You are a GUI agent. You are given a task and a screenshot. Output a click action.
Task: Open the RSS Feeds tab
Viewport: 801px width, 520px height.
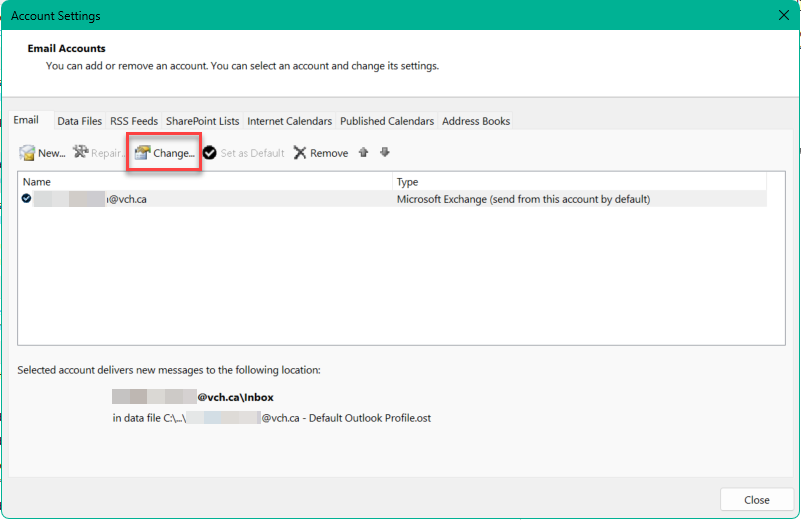[x=134, y=121]
